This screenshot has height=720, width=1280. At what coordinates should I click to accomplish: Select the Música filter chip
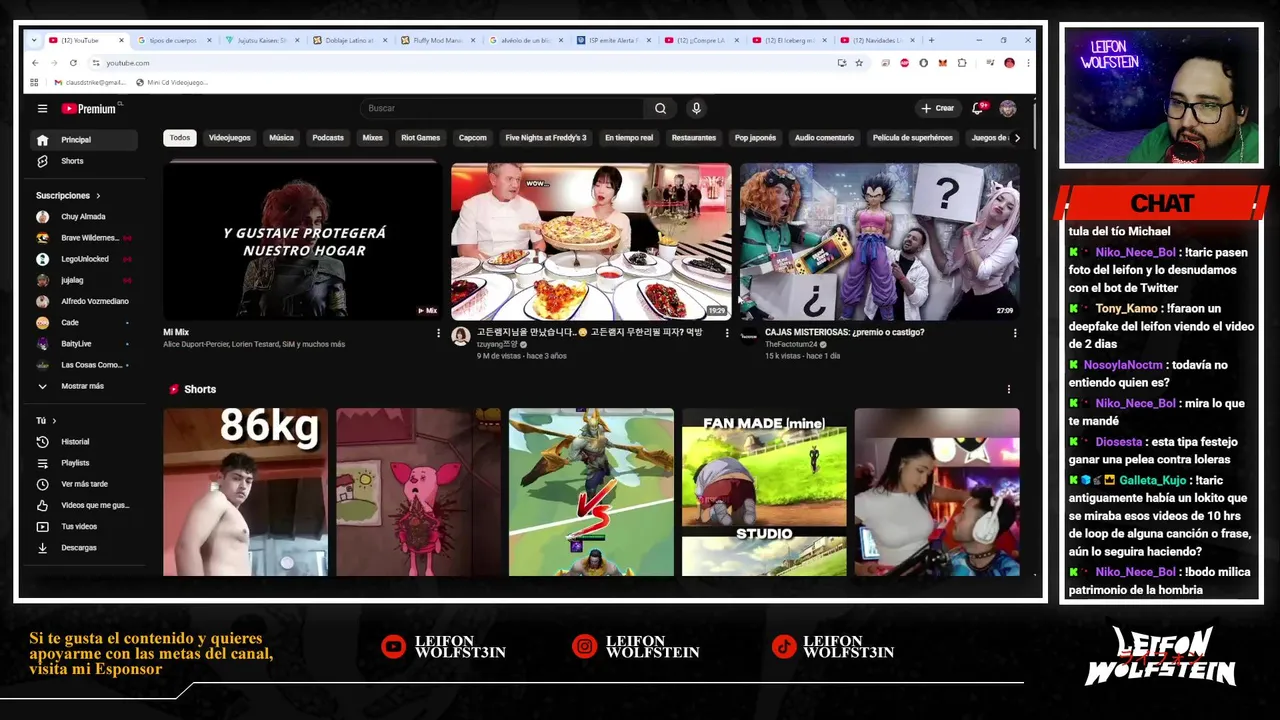pyautogui.click(x=281, y=138)
